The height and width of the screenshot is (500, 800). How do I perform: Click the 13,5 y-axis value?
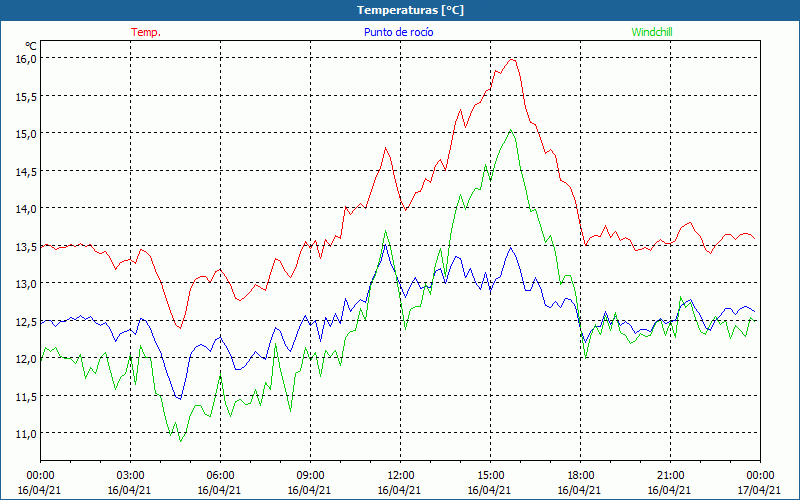tap(26, 246)
